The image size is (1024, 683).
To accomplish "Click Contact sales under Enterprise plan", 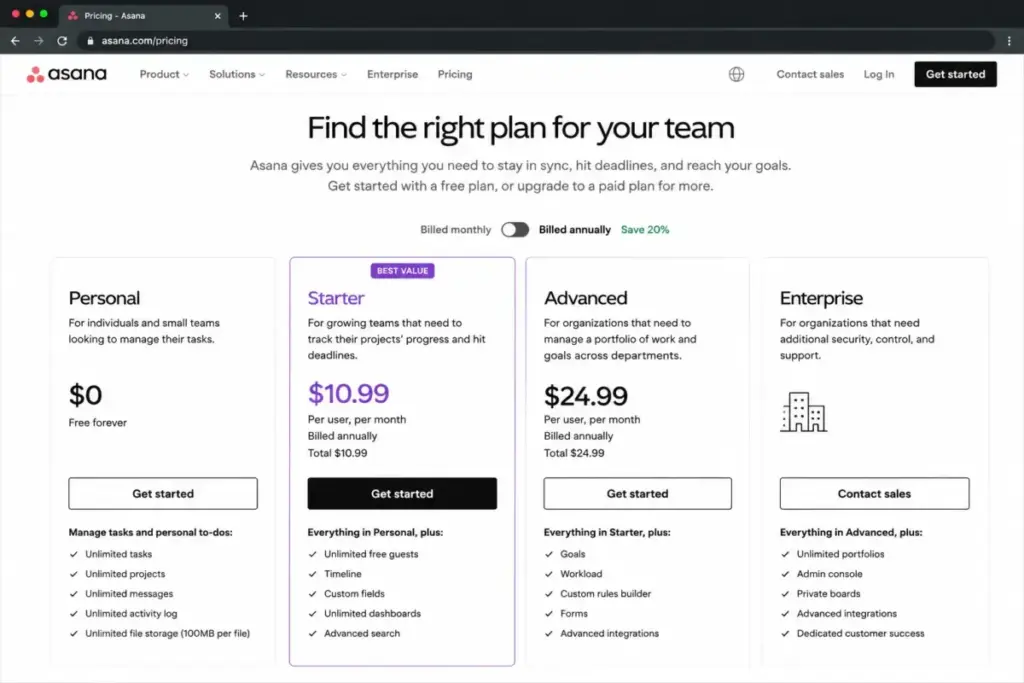I will 874,493.
